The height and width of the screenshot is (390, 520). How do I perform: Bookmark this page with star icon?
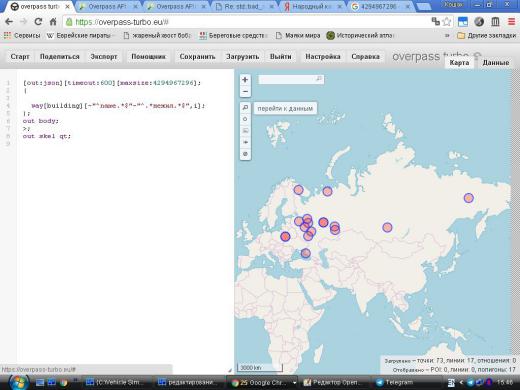447,22
